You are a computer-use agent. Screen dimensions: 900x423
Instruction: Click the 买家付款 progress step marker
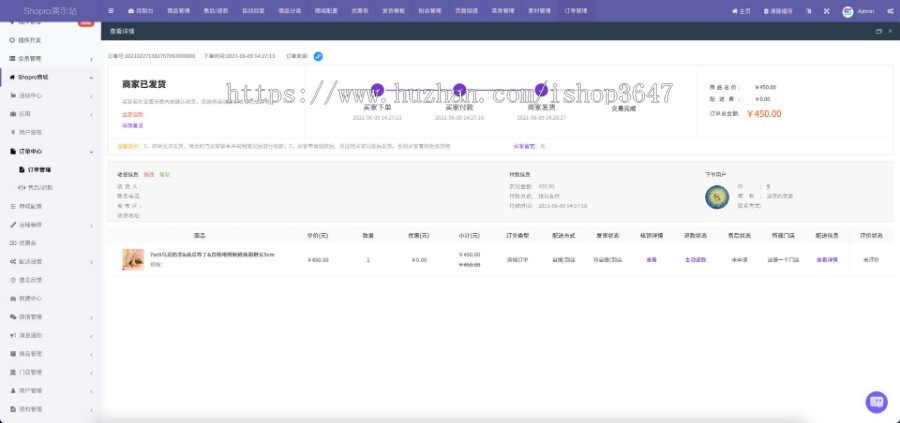pyautogui.click(x=459, y=90)
